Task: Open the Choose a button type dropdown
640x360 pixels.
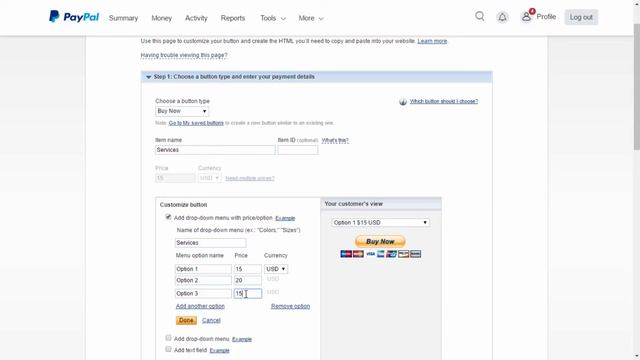Action: 182,111
